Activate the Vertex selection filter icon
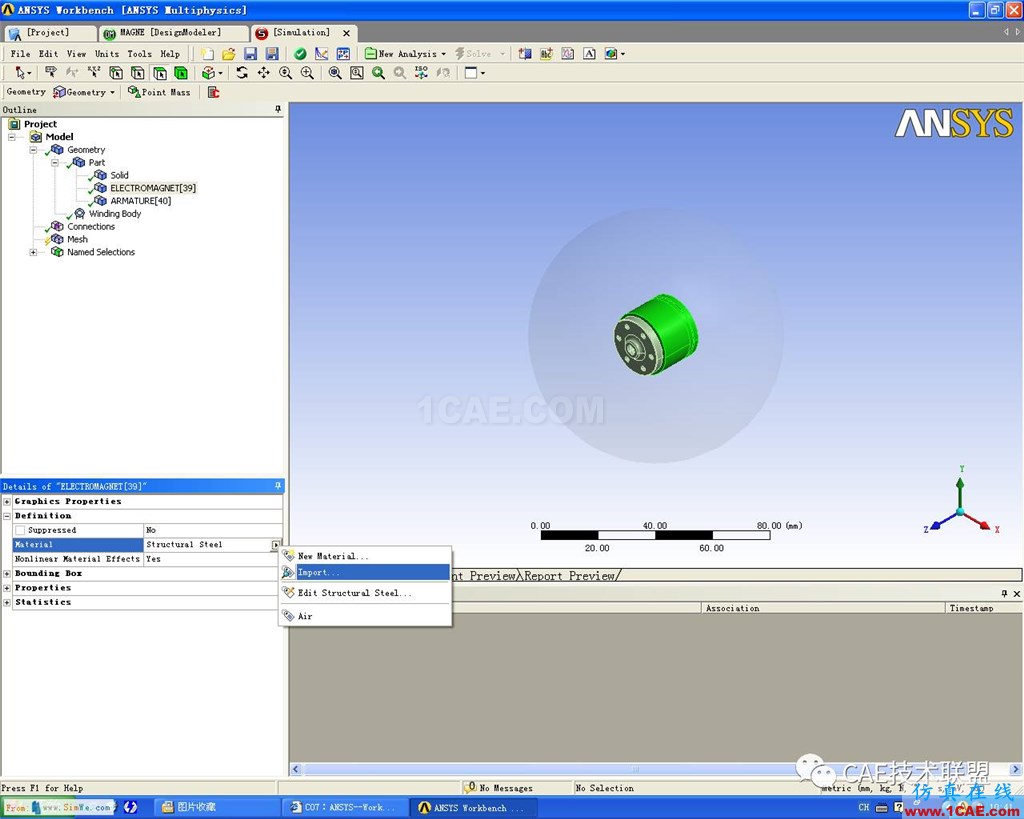Viewport: 1024px width, 819px height. pyautogui.click(x=116, y=72)
